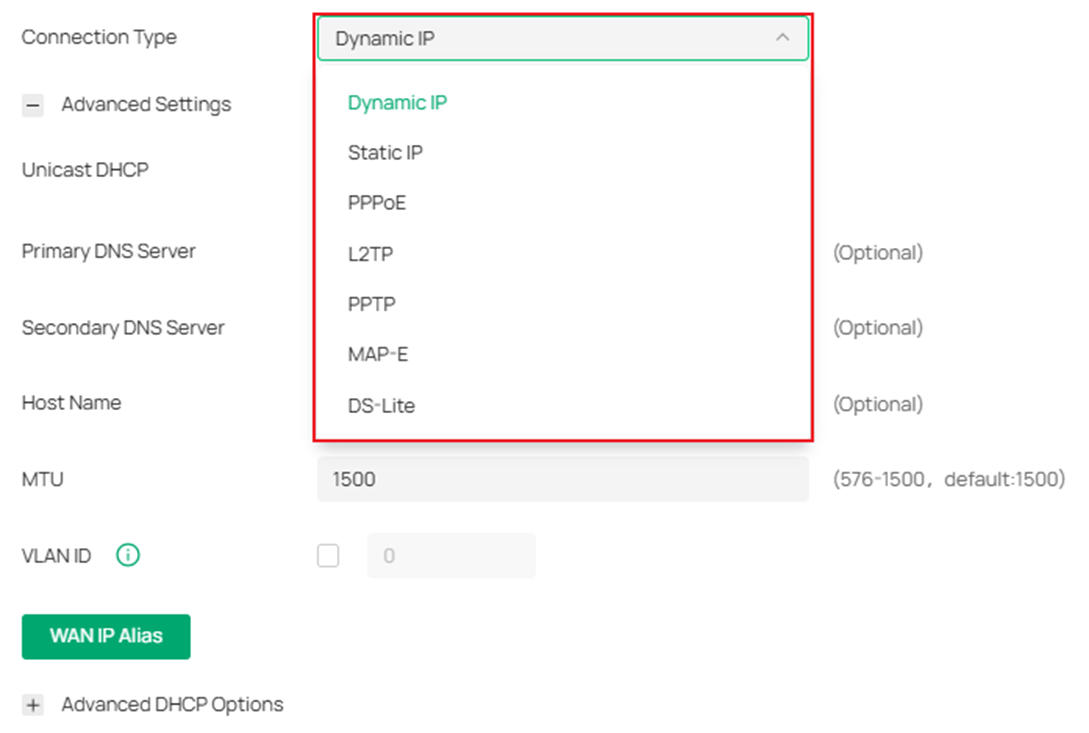Image resolution: width=1089 pixels, height=733 pixels.
Task: Select the highlighted Dynamic IP option
Action: coord(397,102)
